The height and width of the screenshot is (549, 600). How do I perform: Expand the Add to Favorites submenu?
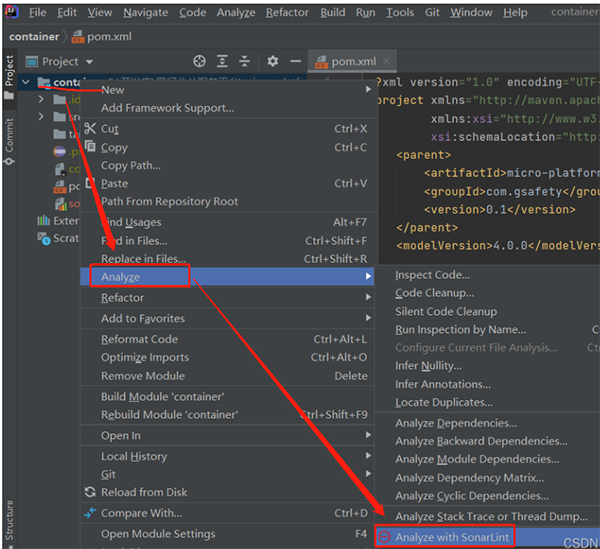coord(228,318)
